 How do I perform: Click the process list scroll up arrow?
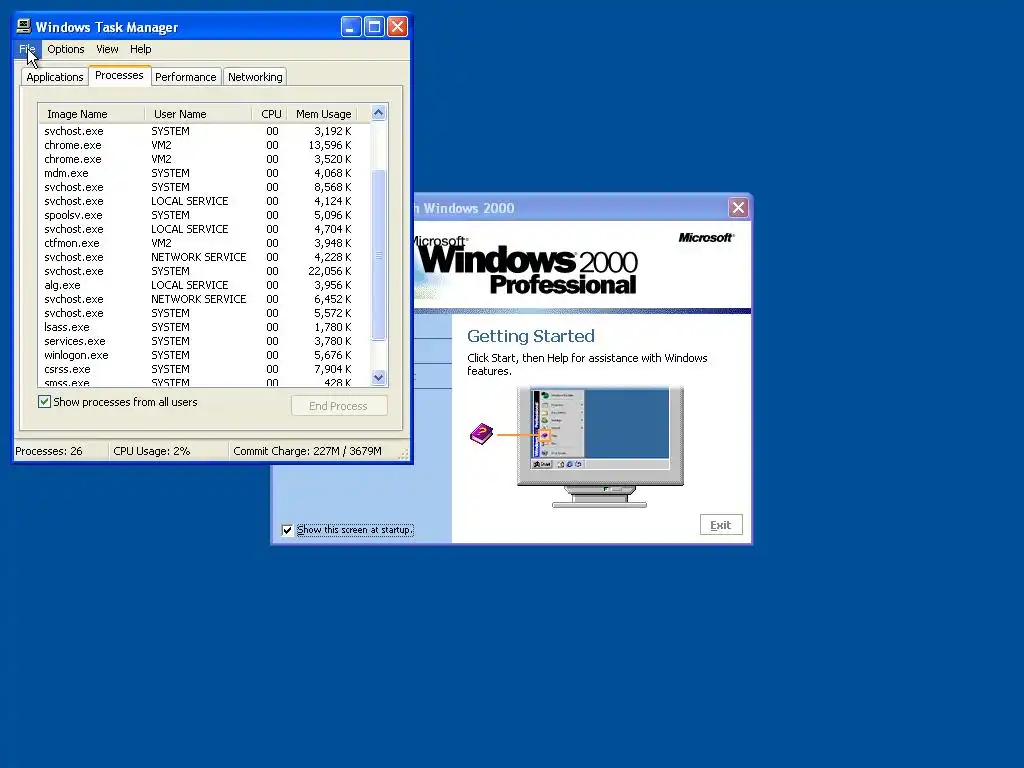click(x=379, y=113)
